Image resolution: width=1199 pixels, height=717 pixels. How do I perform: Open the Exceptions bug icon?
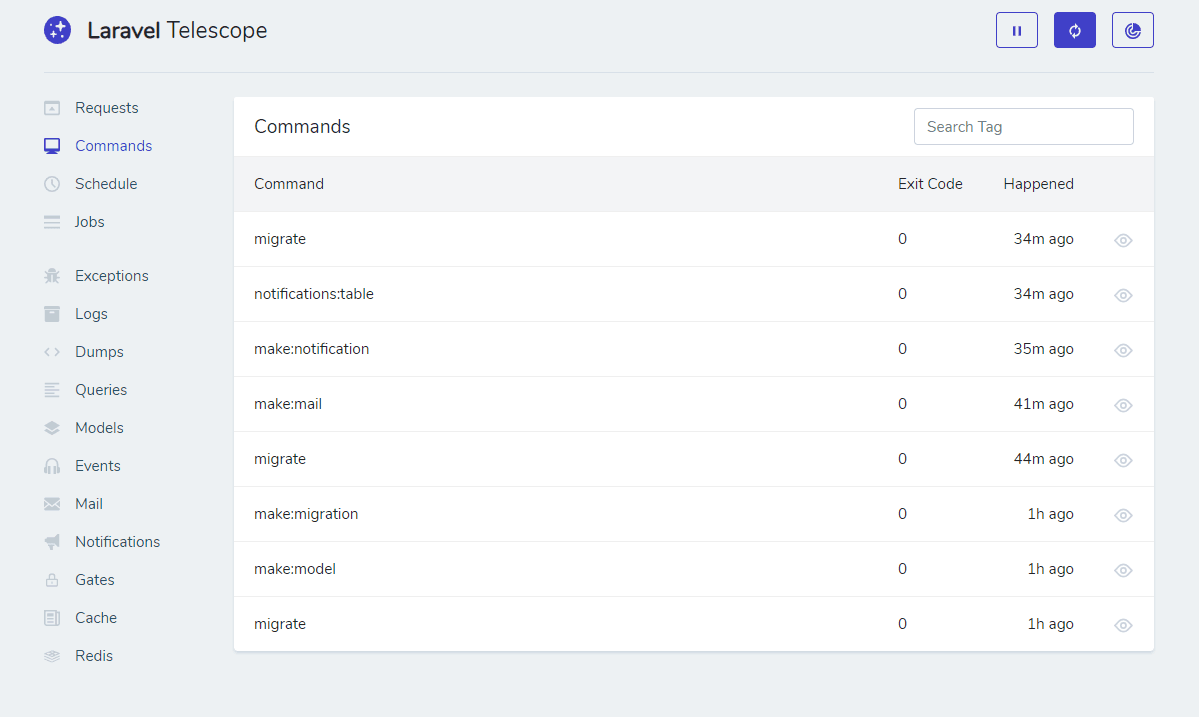point(52,275)
